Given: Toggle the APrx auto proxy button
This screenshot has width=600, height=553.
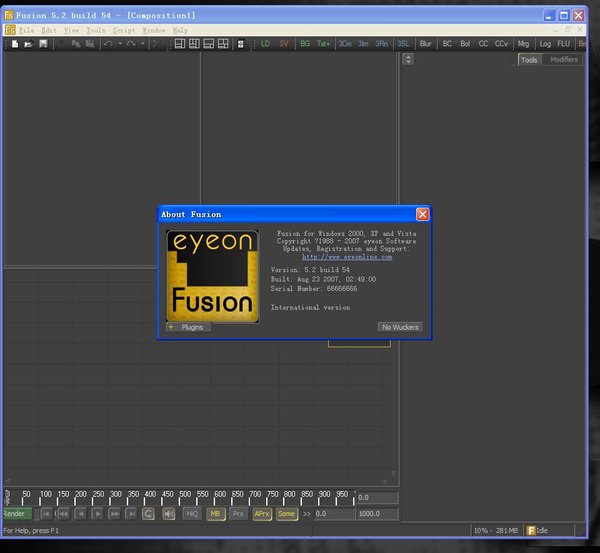Looking at the screenshot, I should pos(262,513).
